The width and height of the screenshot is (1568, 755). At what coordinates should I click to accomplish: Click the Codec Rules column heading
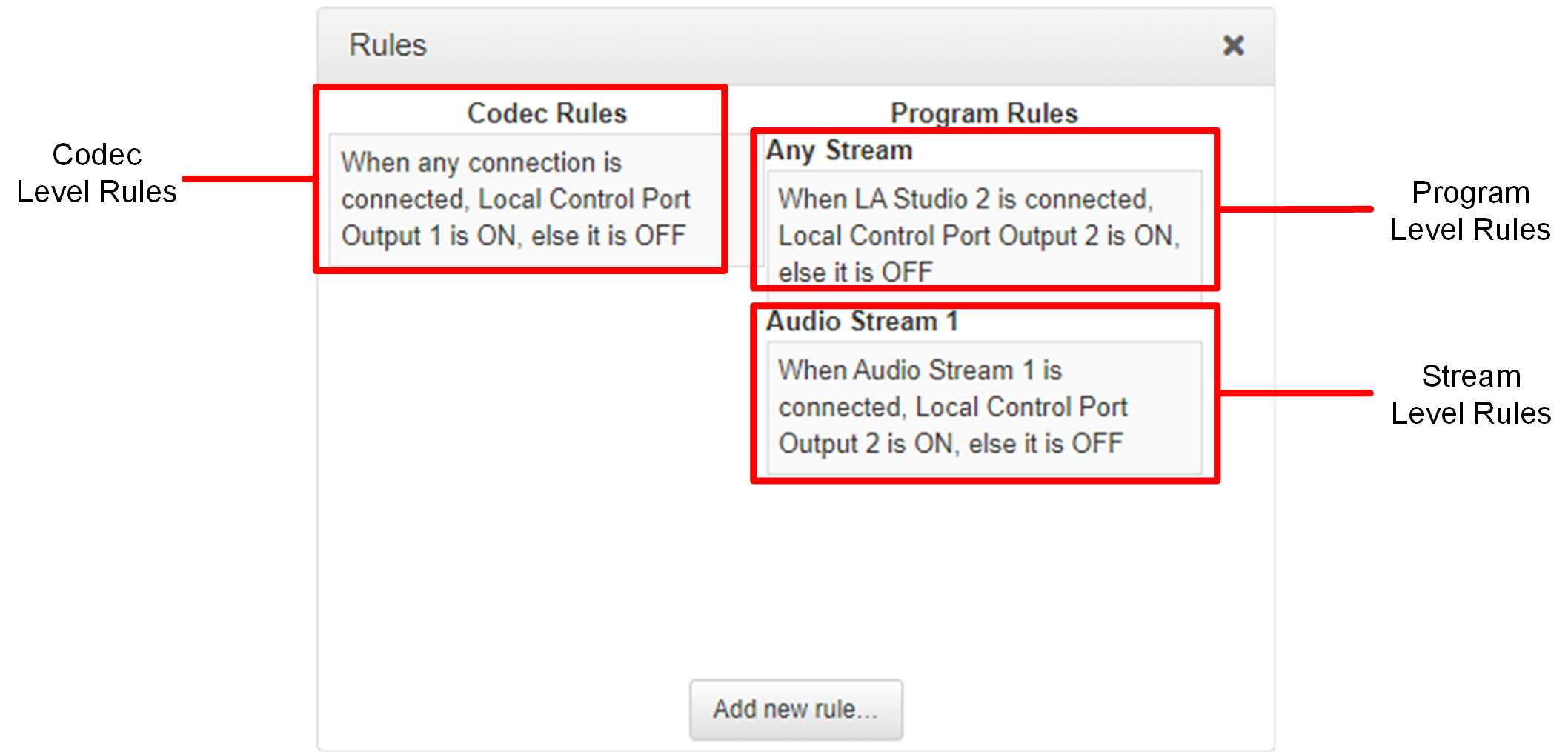coord(547,113)
